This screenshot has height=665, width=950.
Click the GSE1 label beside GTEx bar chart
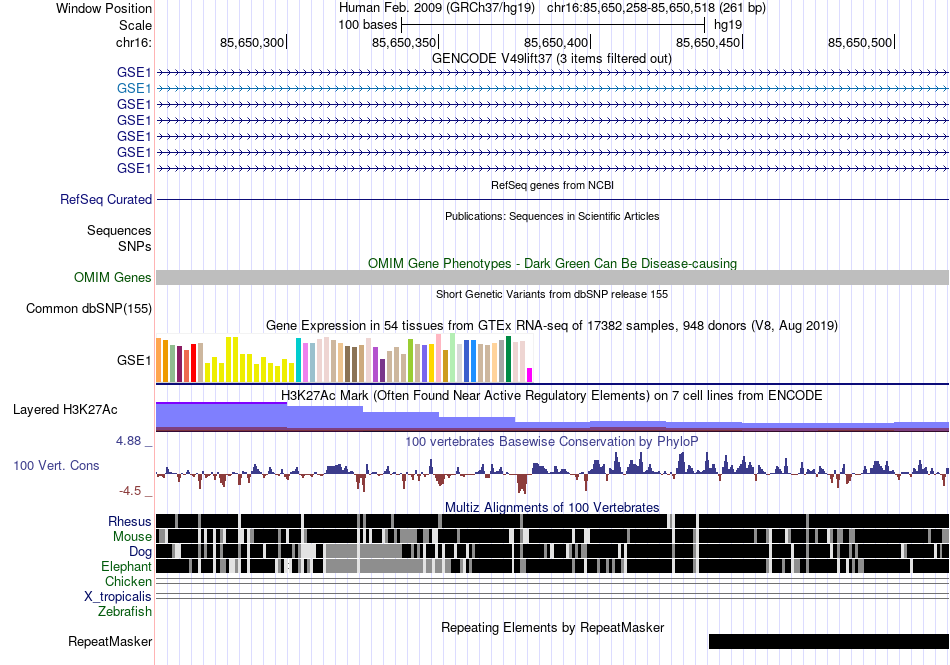[x=134, y=360]
